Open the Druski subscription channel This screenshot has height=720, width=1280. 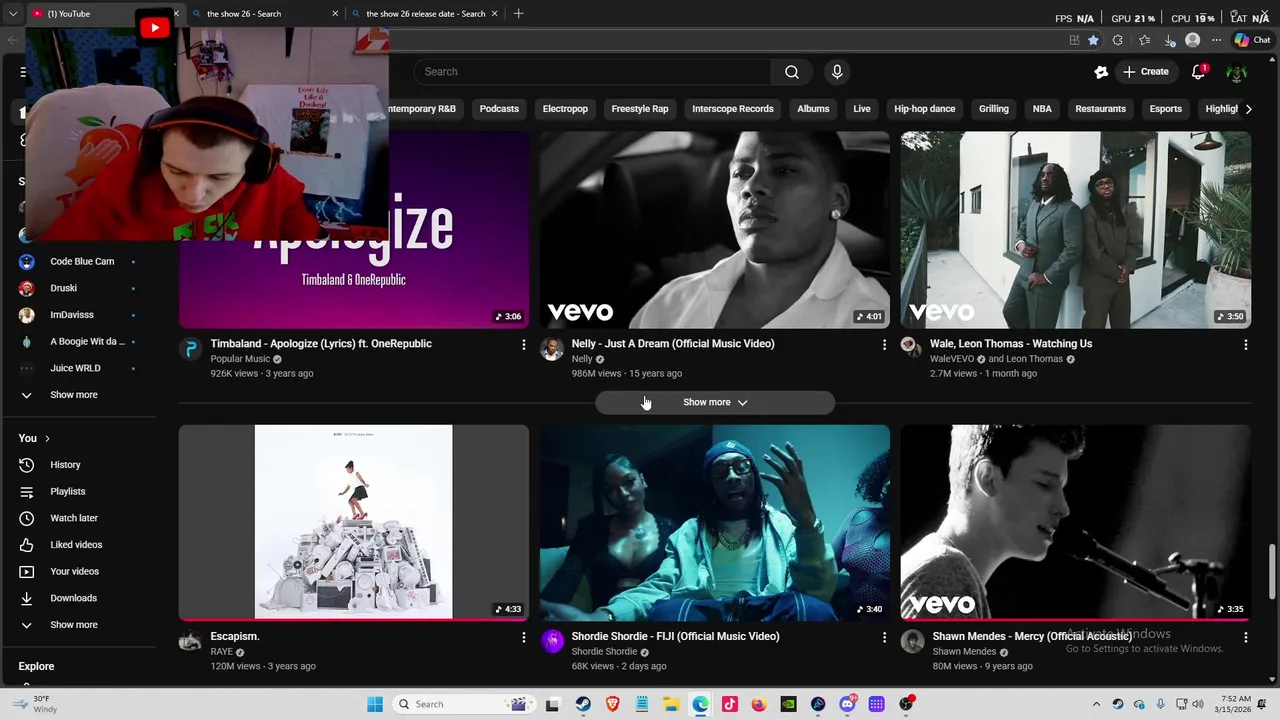[x=64, y=288]
